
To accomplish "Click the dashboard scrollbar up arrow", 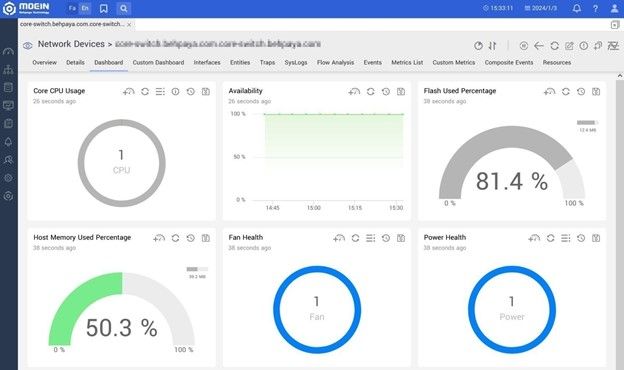I will [620, 76].
